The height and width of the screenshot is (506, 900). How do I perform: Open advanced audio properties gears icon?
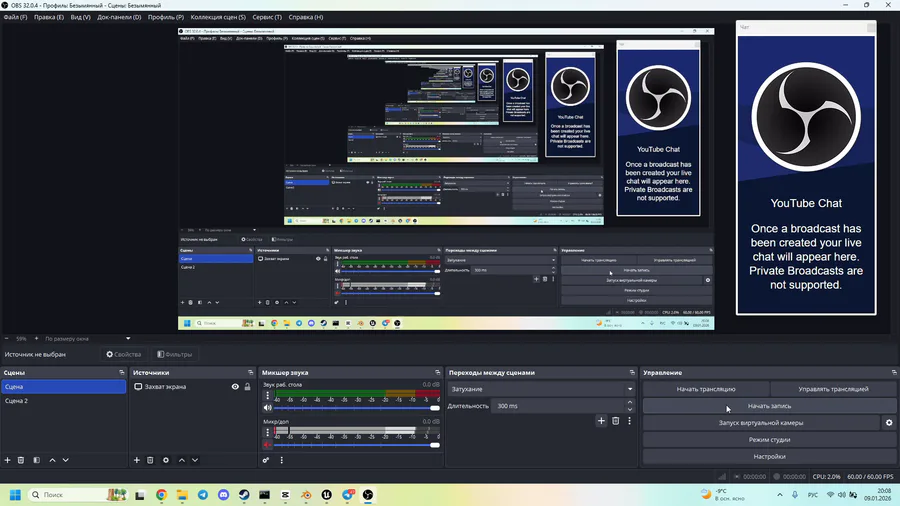[x=266, y=460]
